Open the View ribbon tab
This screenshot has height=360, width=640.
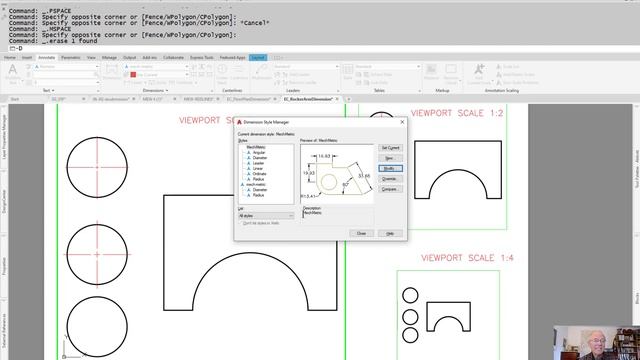click(x=91, y=58)
